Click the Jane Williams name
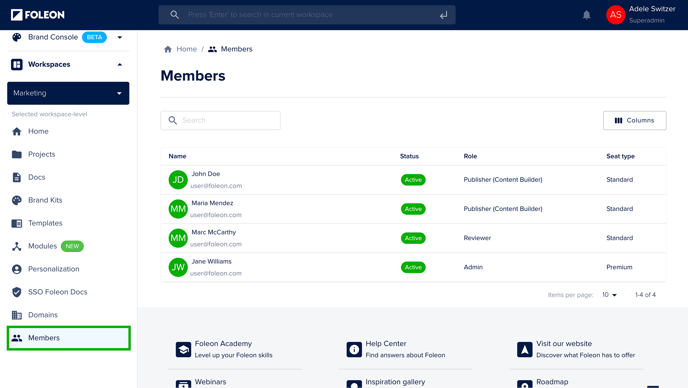 click(211, 262)
